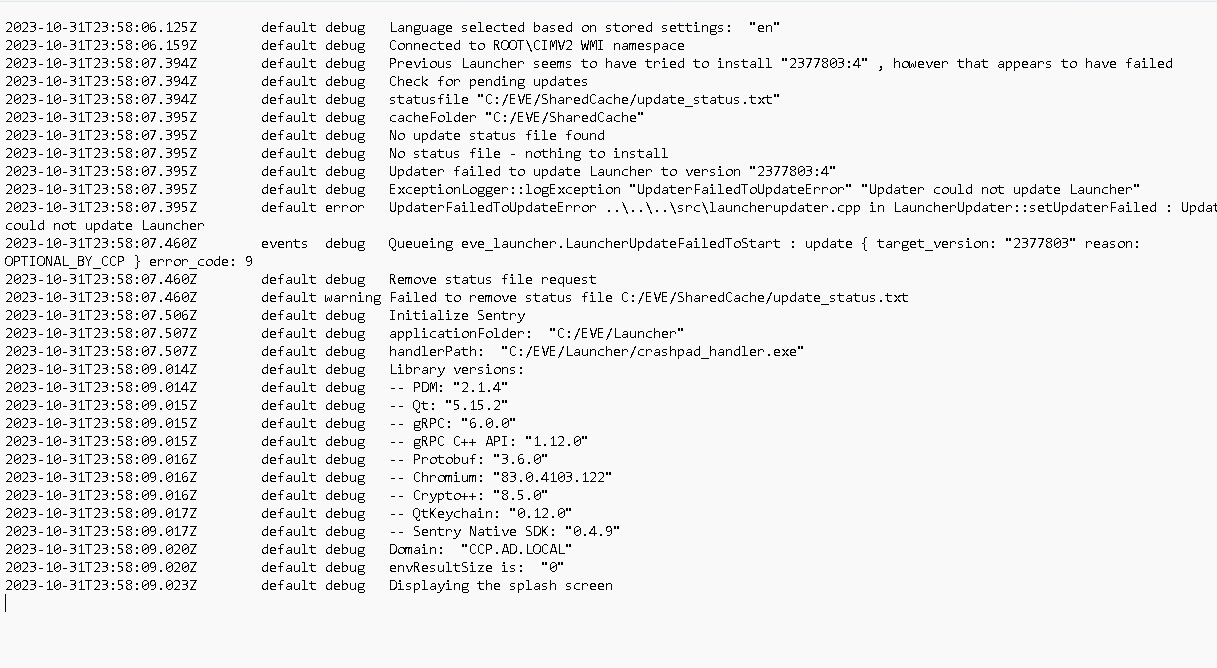Click the crashpad_handler.exe handlerPath text

(x=596, y=351)
